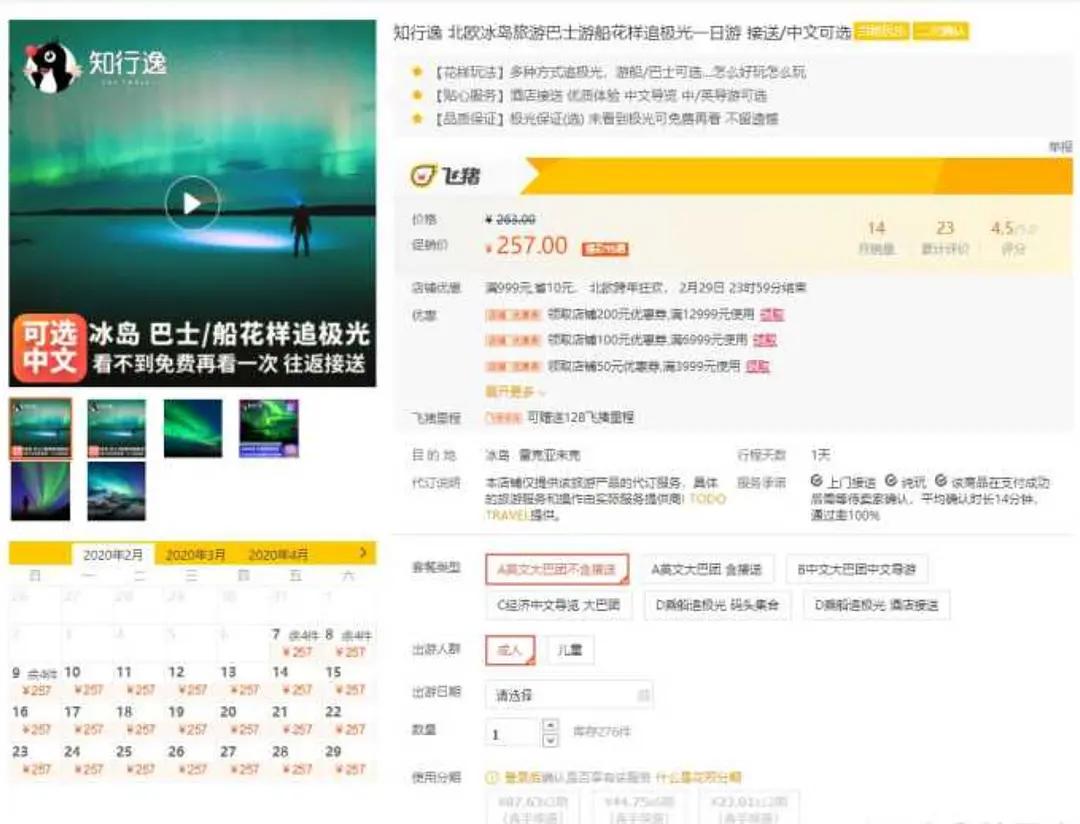Screen dimensions: 1080x824
Task: Choose package C经济中文导览 大巴团
Action: (x=558, y=605)
